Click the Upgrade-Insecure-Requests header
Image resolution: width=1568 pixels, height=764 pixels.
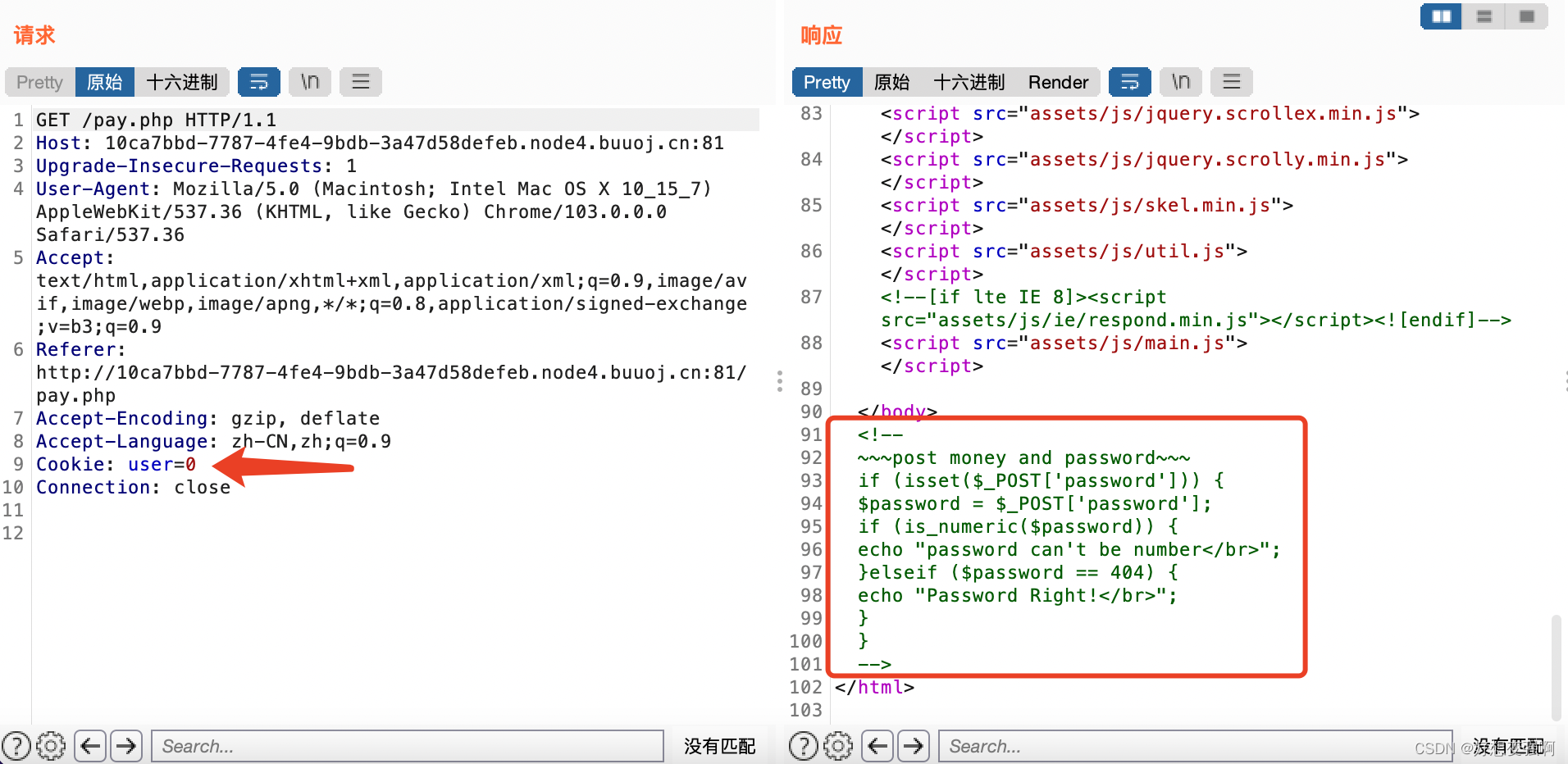(x=196, y=166)
